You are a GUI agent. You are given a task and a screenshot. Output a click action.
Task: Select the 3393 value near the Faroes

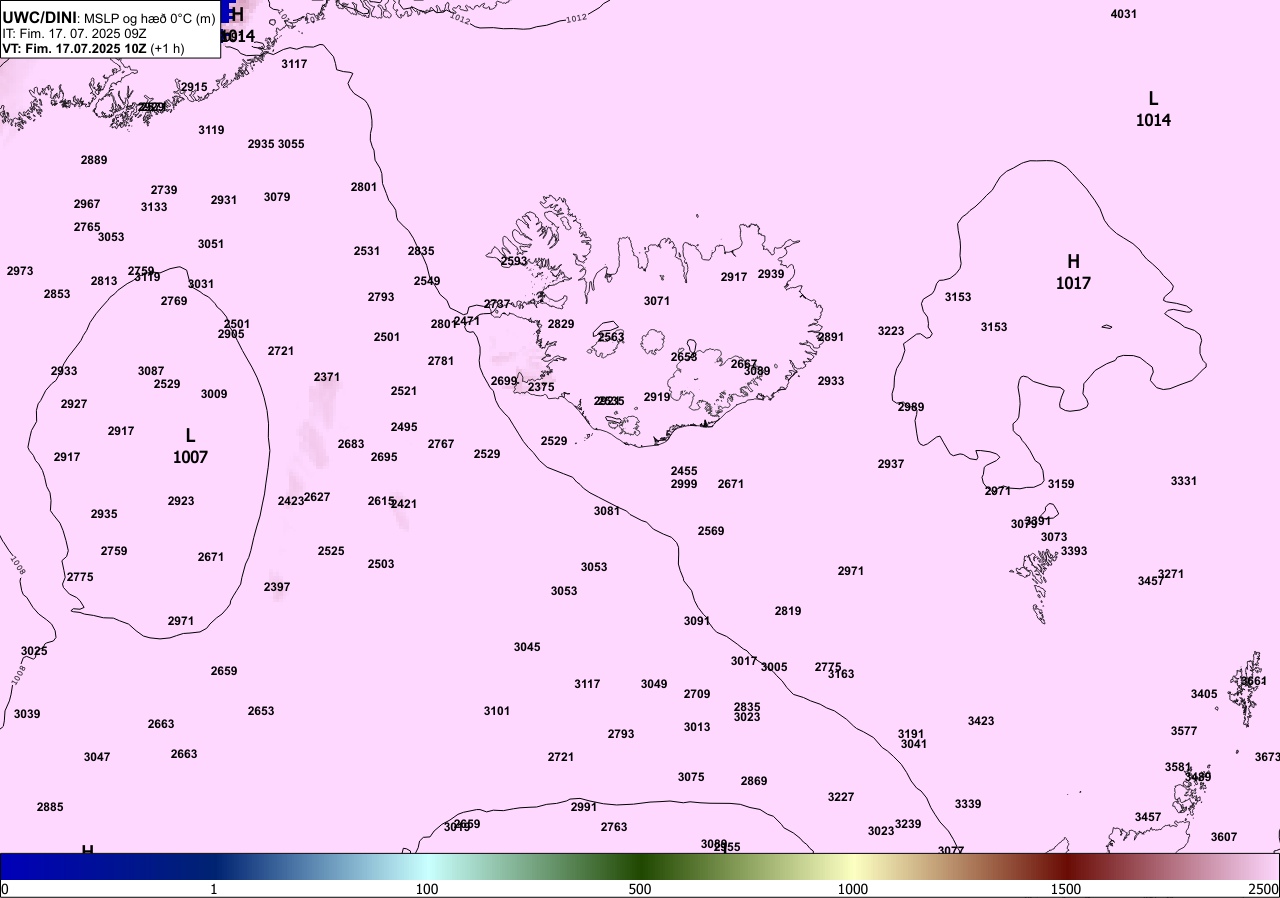1074,551
